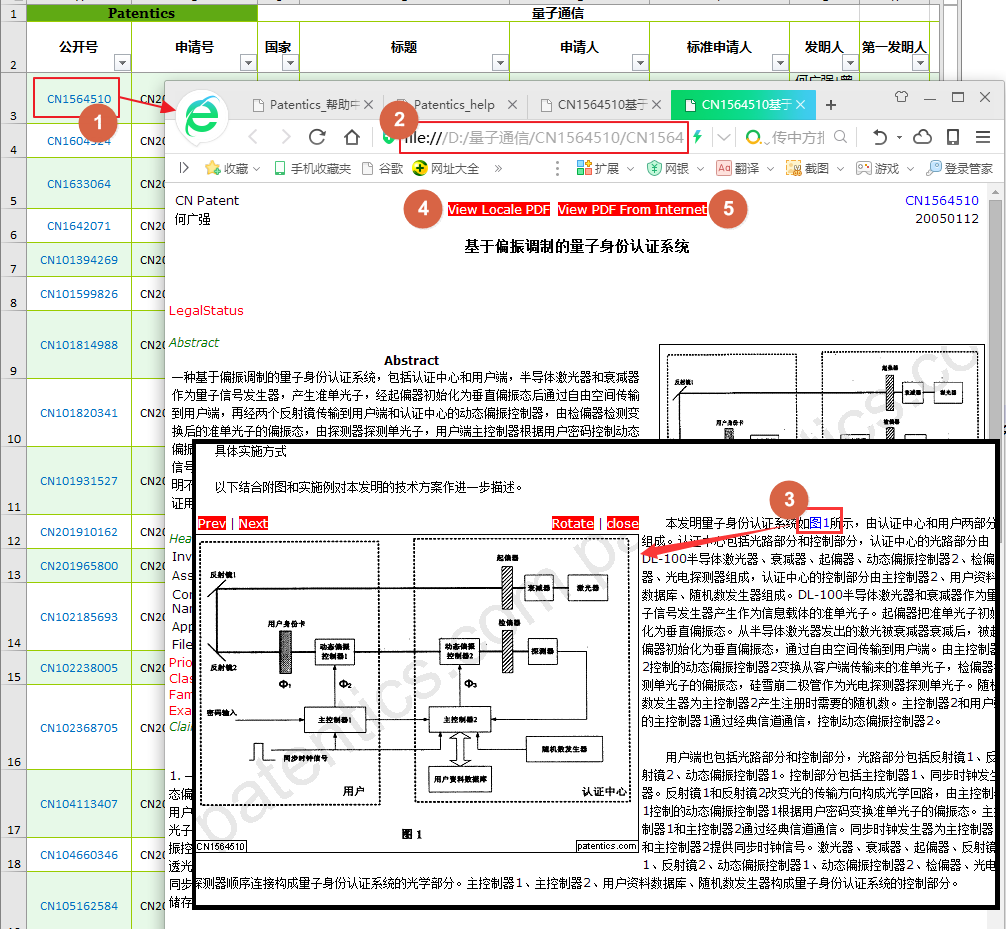The width and height of the screenshot is (1006, 929).
Task: Open the 翻译 translate extension
Action: pos(738,168)
